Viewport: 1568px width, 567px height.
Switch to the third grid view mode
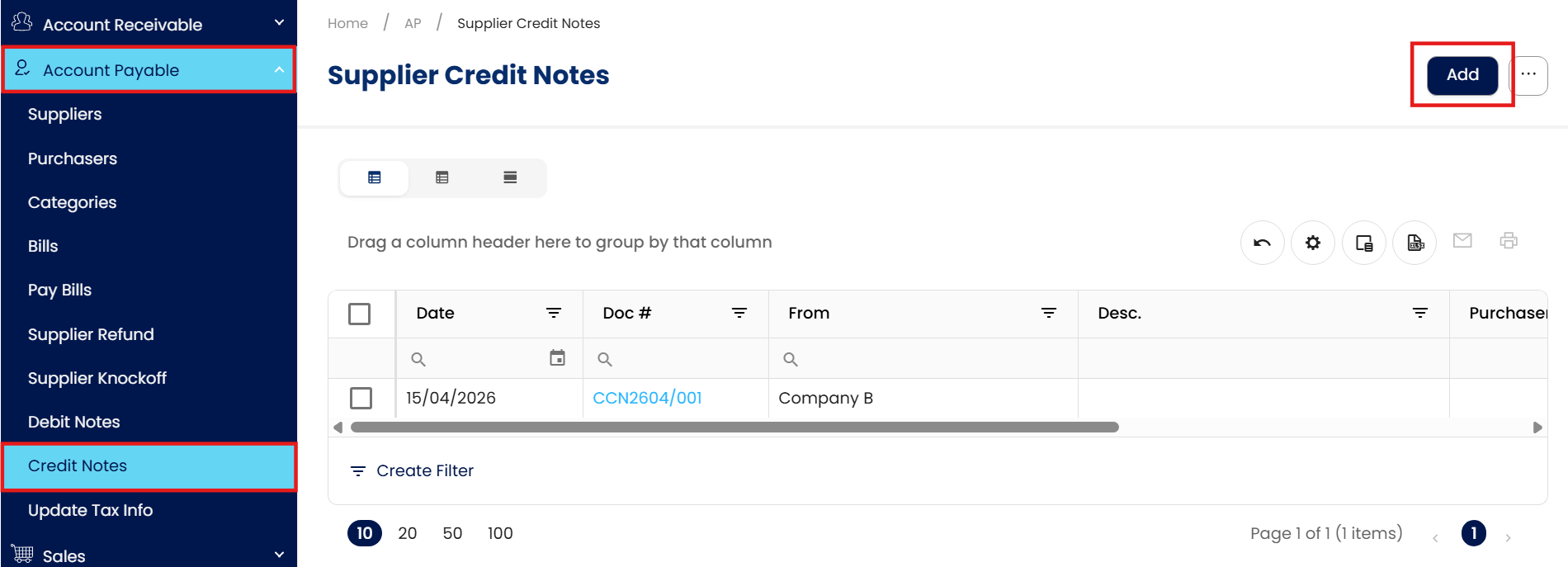510,177
